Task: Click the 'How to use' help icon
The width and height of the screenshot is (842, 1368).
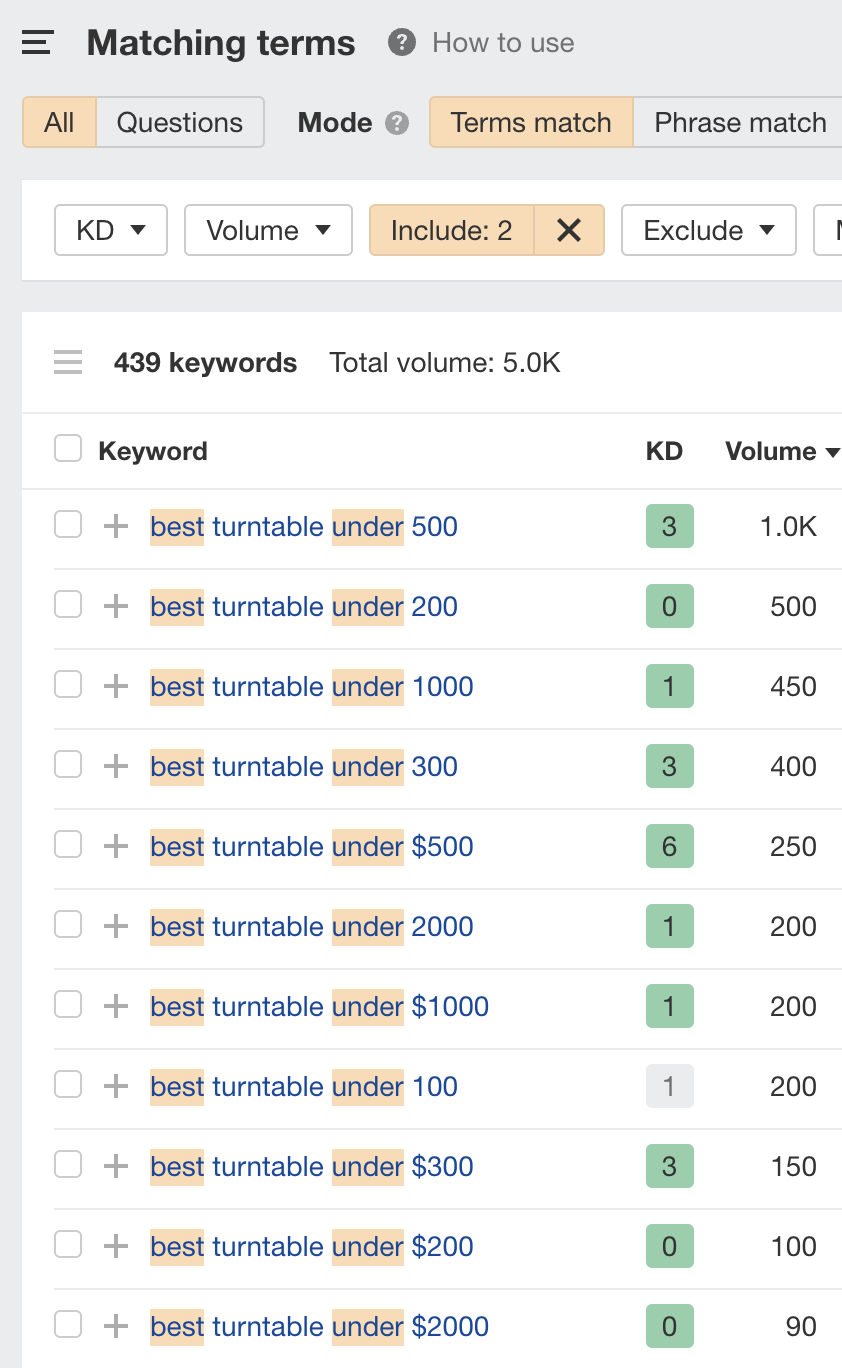Action: point(399,42)
